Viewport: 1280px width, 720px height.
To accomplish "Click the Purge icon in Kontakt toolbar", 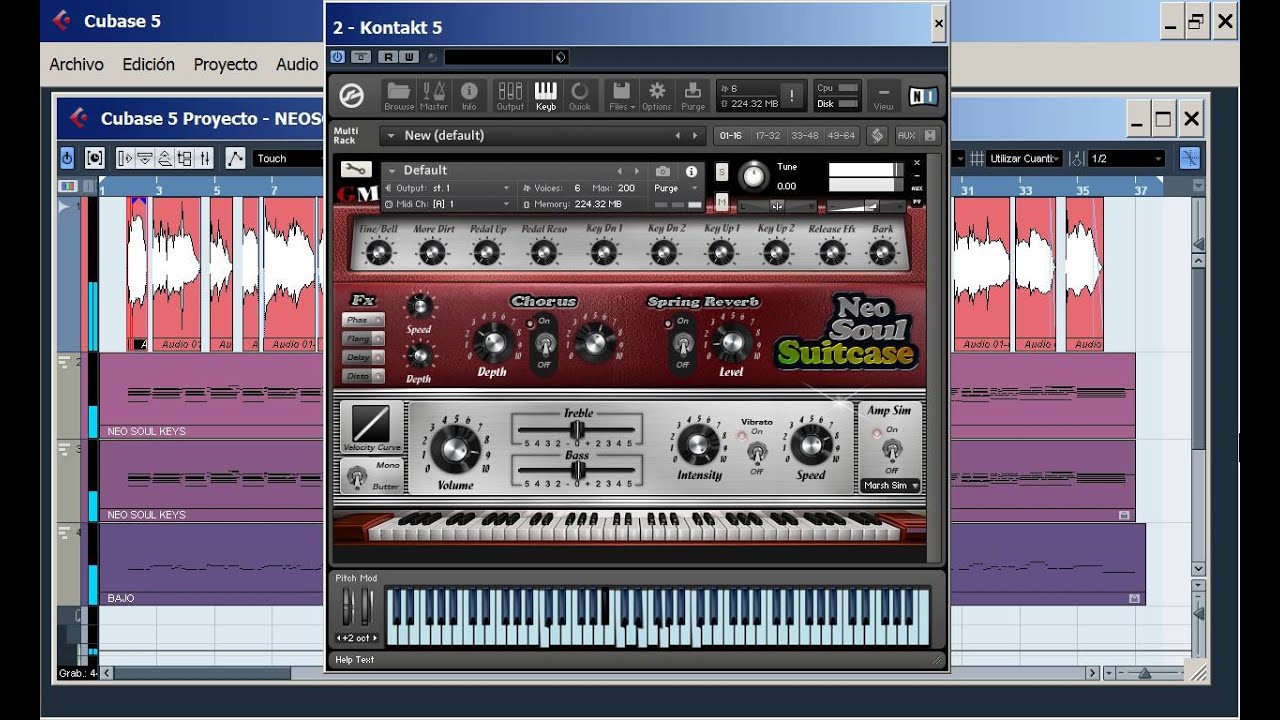I will coord(693,96).
